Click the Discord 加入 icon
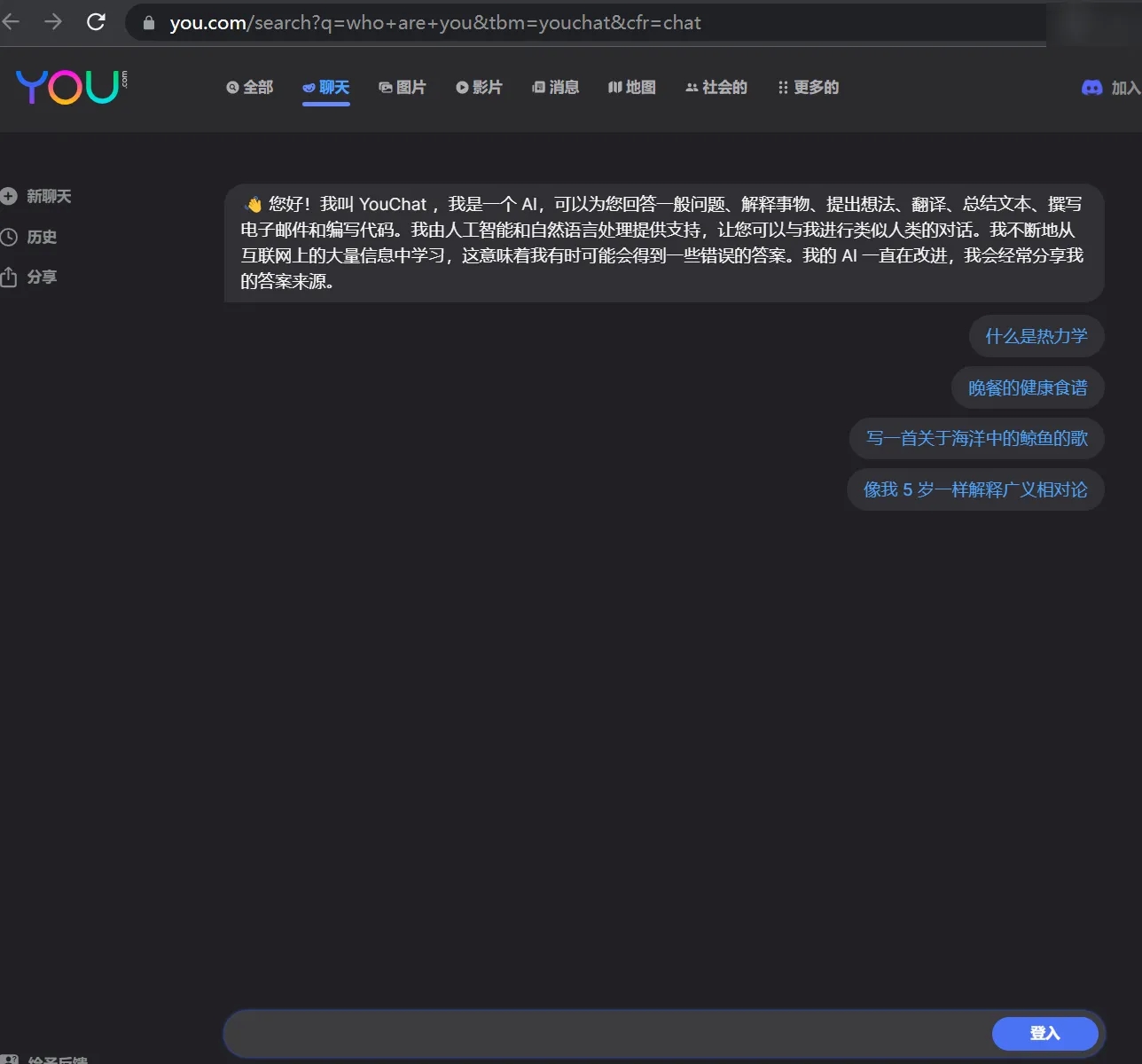1142x1064 pixels. click(1092, 88)
